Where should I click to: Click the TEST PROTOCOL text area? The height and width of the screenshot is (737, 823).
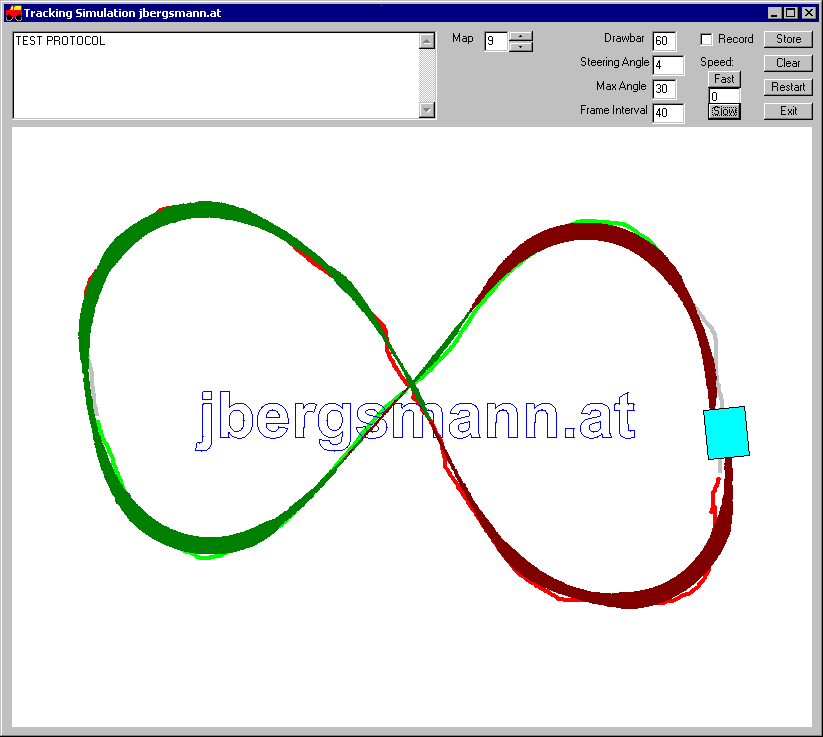click(216, 76)
